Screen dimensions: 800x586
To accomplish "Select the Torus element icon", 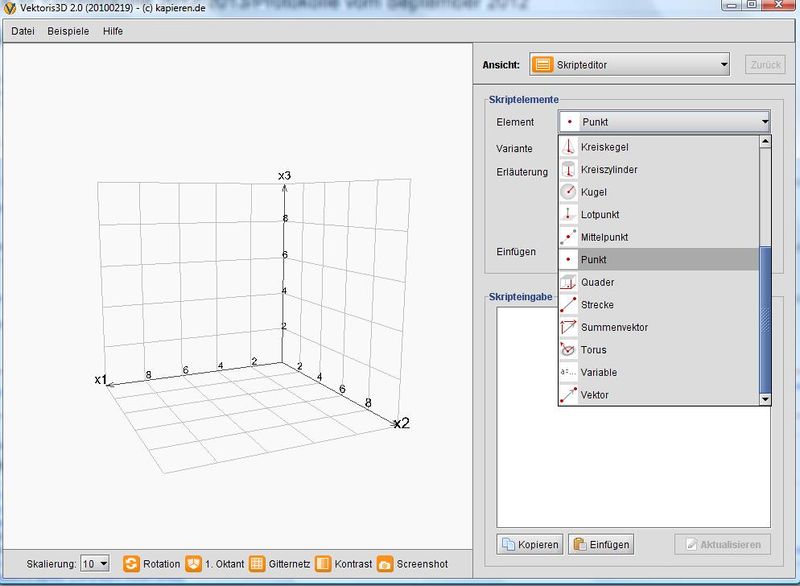I will point(568,350).
